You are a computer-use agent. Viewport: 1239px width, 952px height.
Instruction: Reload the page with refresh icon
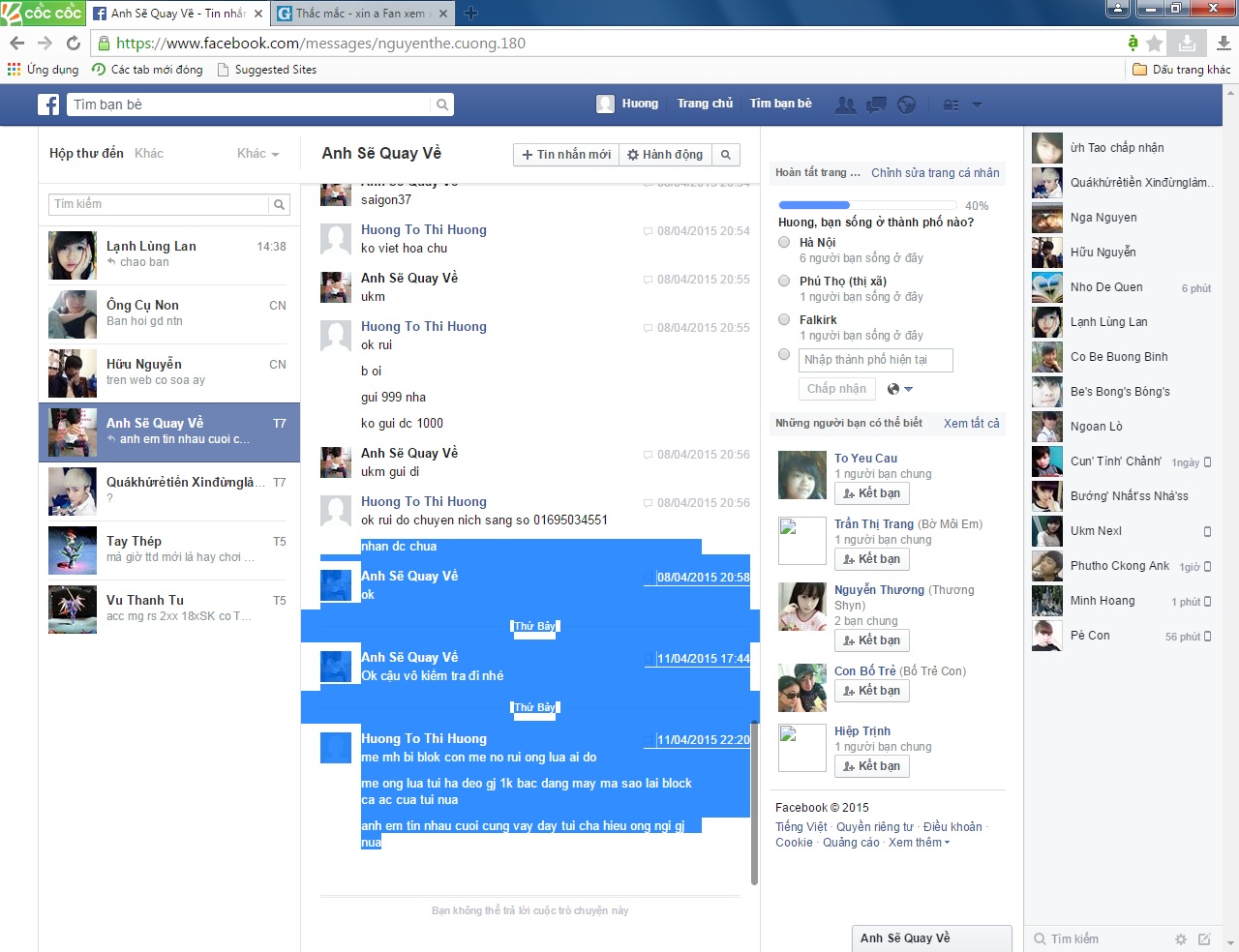(x=74, y=43)
